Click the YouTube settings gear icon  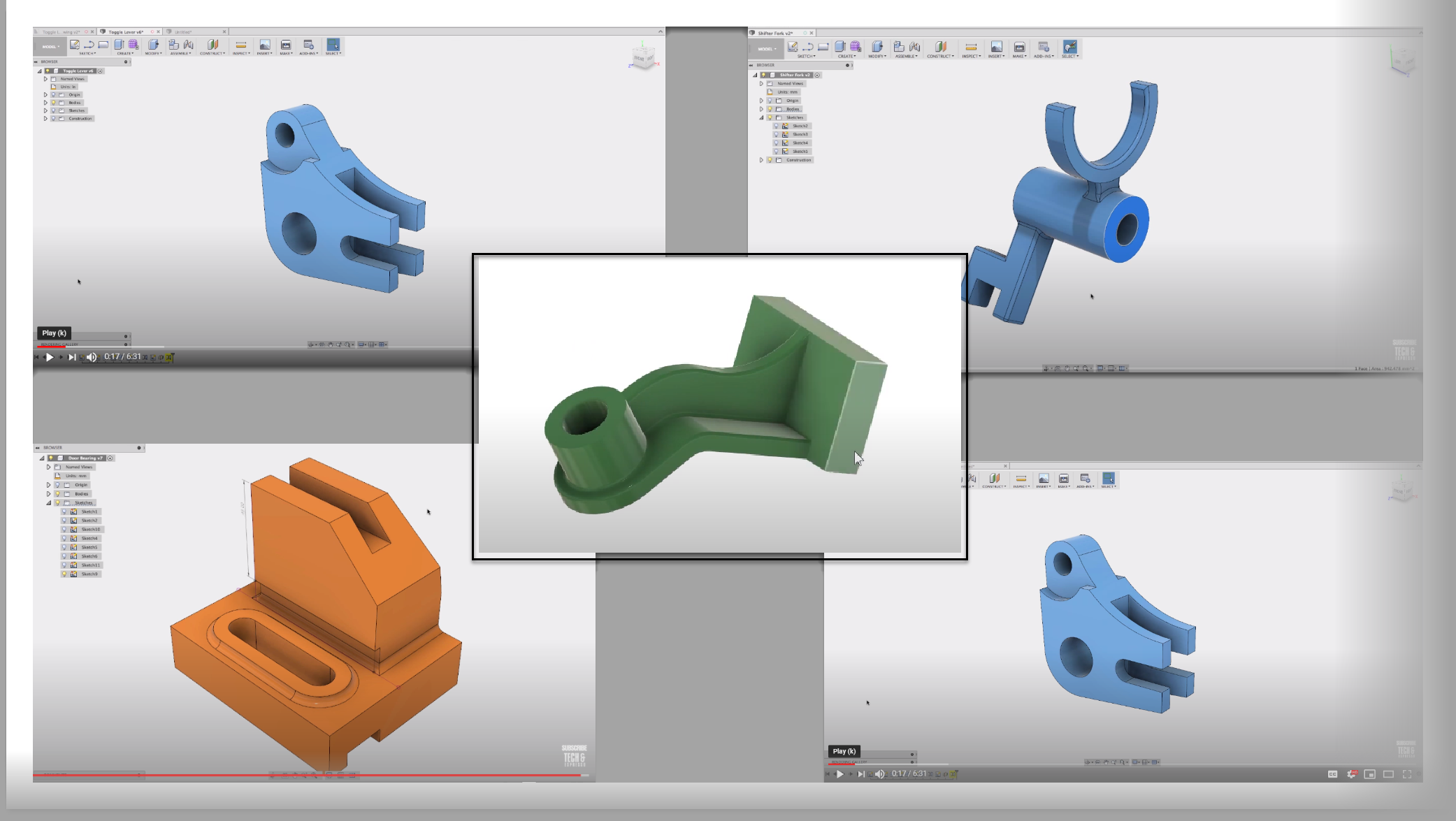coord(1351,774)
